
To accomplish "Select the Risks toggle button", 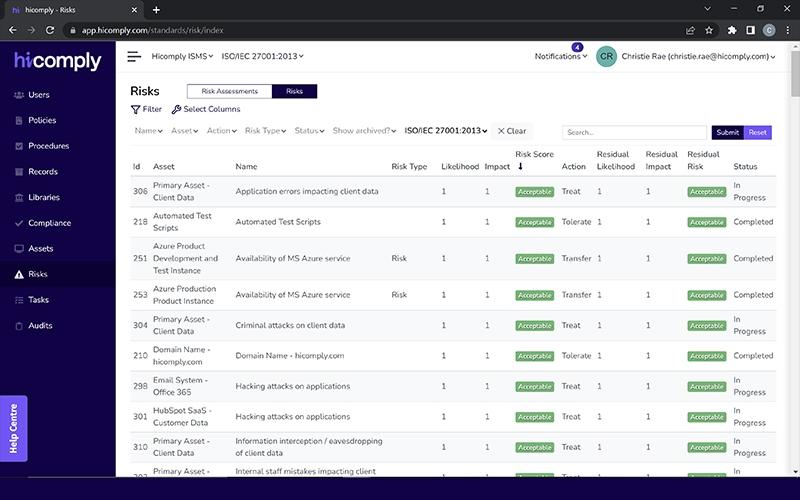I will point(294,91).
